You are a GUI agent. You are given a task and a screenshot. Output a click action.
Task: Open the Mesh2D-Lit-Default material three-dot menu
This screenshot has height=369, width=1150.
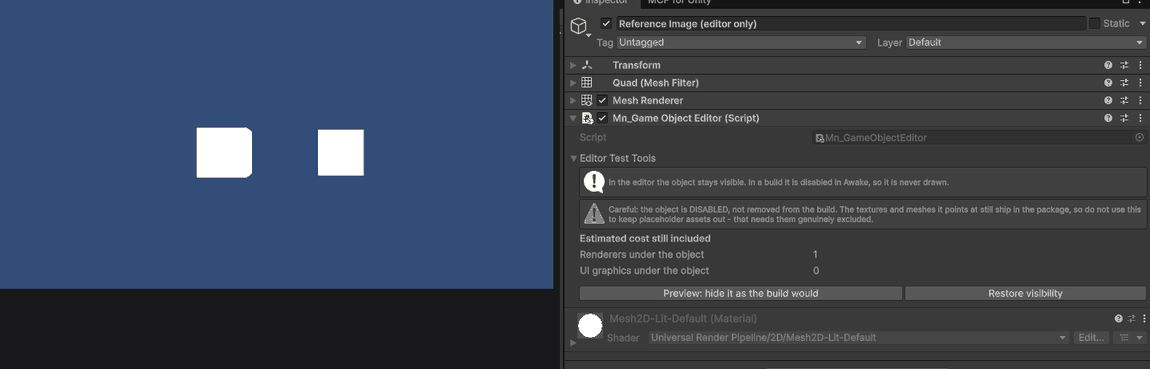(x=1144, y=318)
